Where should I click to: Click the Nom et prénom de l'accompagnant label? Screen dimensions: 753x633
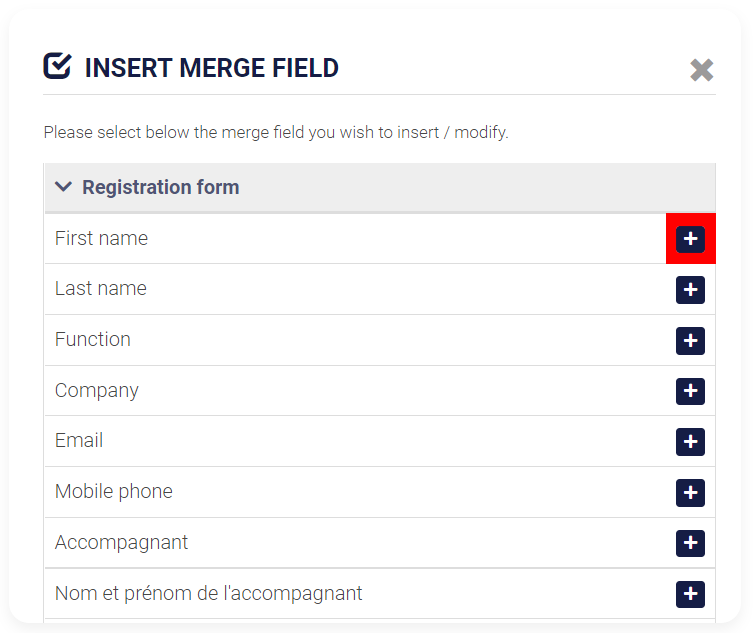click(x=208, y=594)
